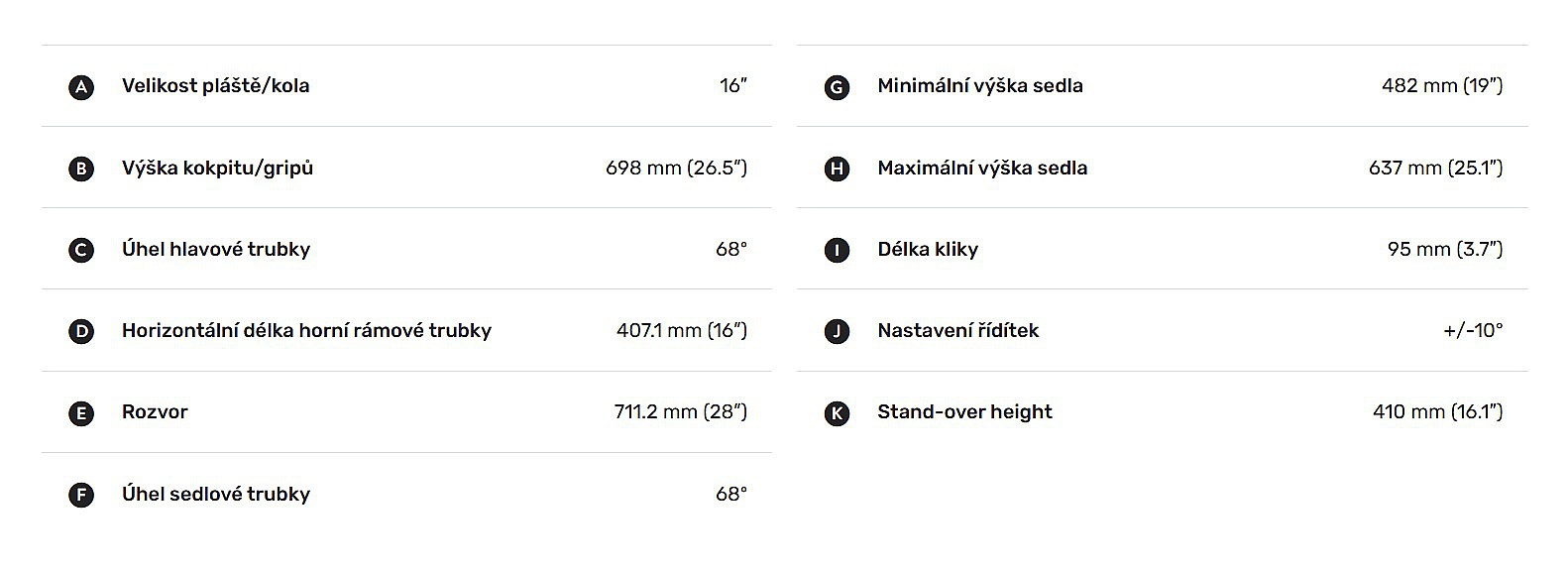Click 'Horizontální délka horní rámové trubky' text
The image size is (1568, 569).
coord(306,330)
